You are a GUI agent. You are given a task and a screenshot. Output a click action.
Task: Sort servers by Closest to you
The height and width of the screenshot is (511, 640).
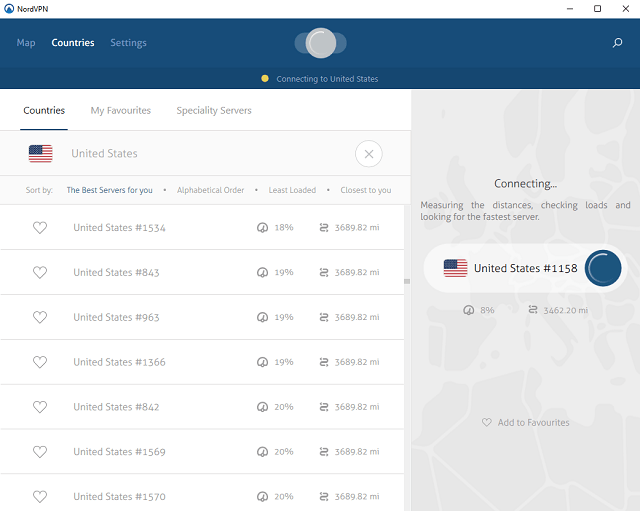(x=366, y=190)
